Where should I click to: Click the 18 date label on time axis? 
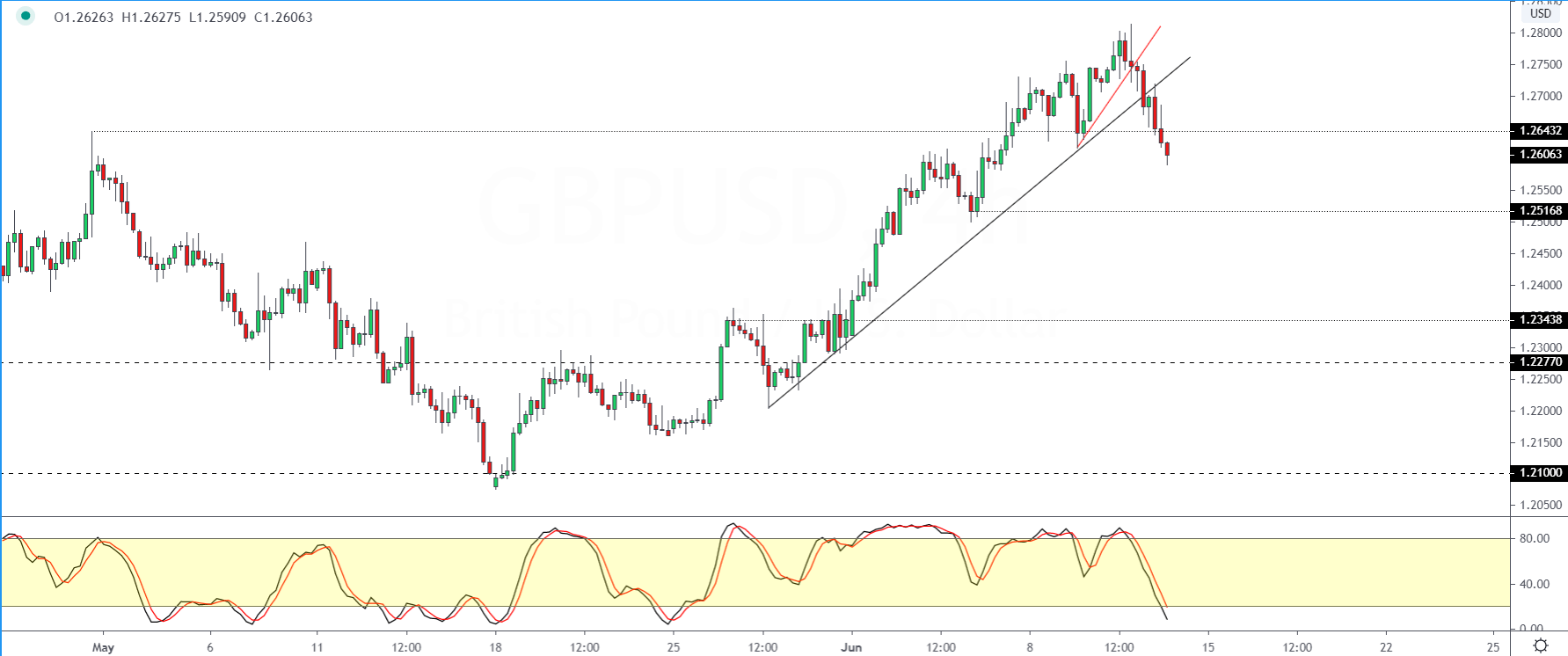tap(495, 648)
